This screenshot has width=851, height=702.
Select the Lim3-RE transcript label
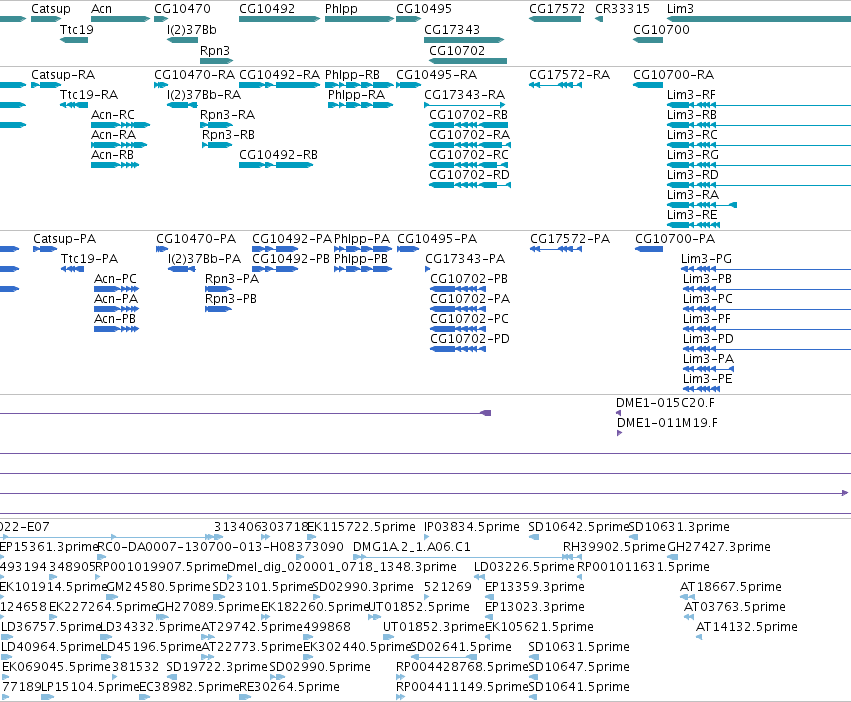(692, 215)
